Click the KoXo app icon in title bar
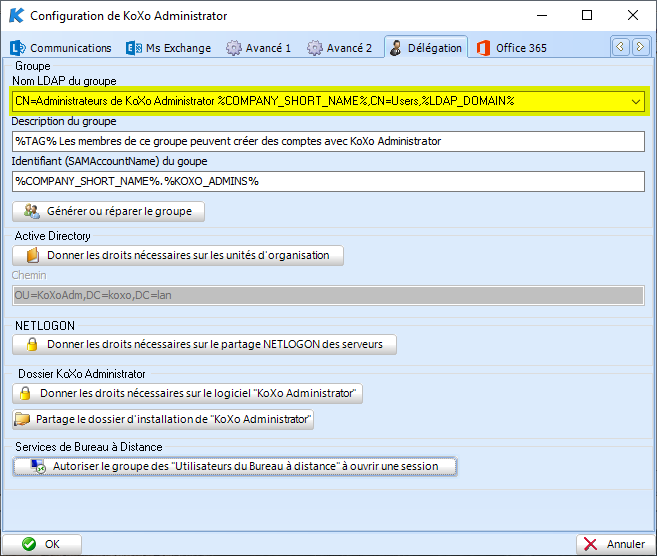 tap(16, 16)
